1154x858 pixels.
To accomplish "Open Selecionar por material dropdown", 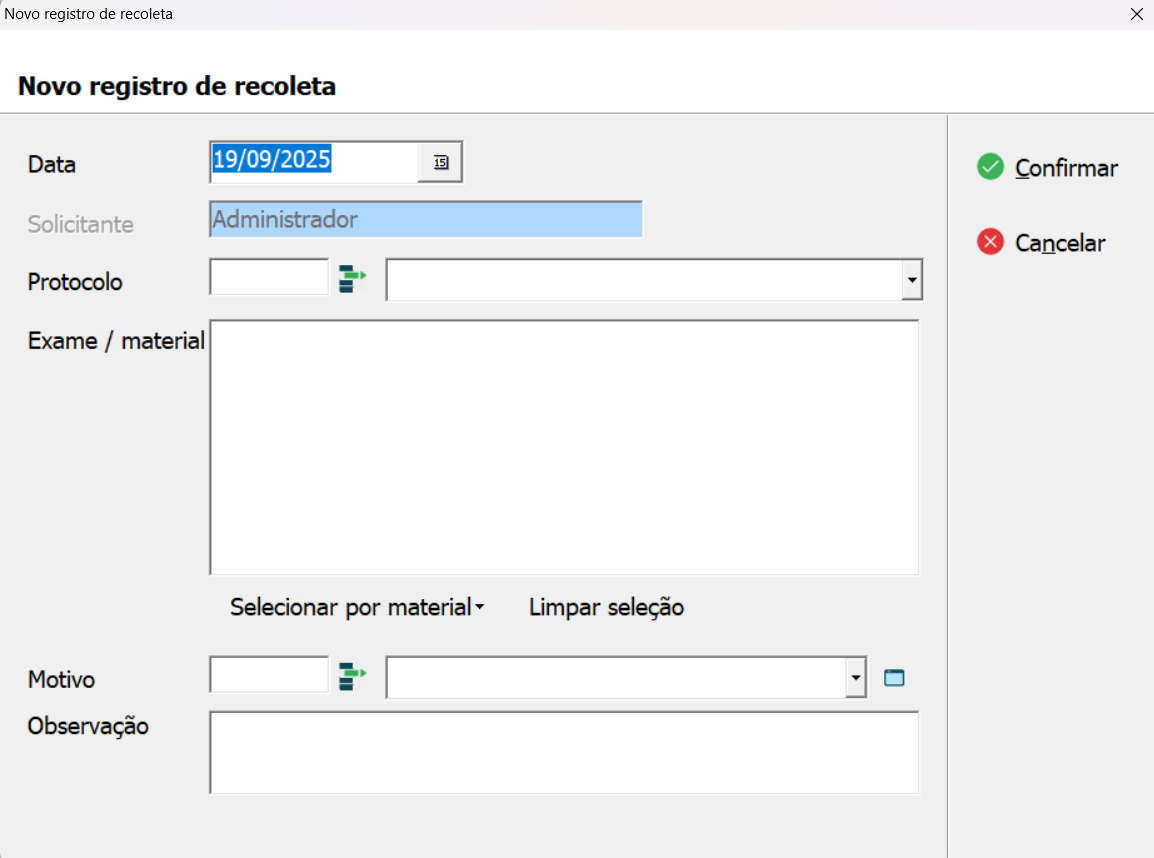I will pos(357,607).
